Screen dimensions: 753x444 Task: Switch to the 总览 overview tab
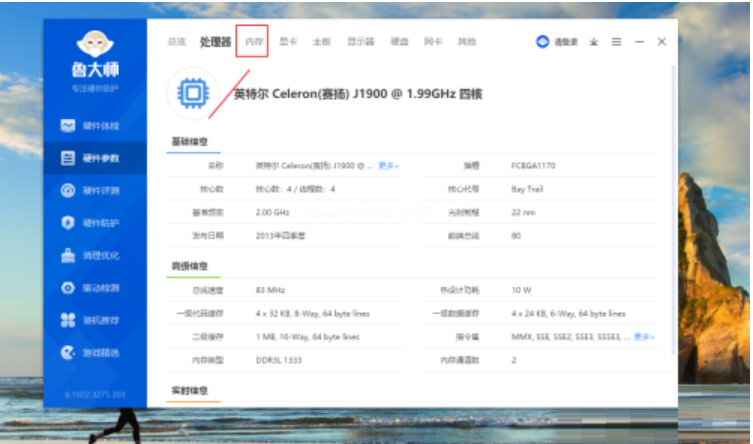(x=177, y=42)
